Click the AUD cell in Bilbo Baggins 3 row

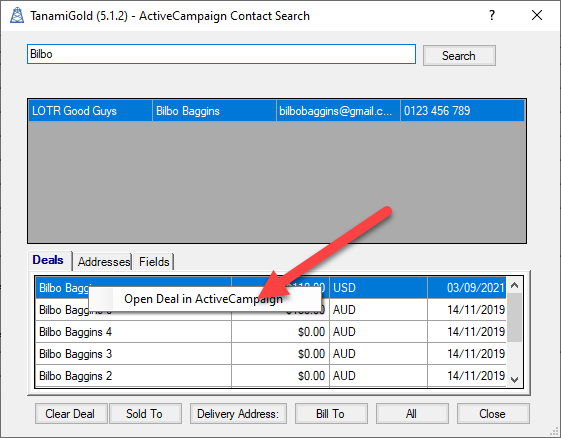(x=378, y=354)
